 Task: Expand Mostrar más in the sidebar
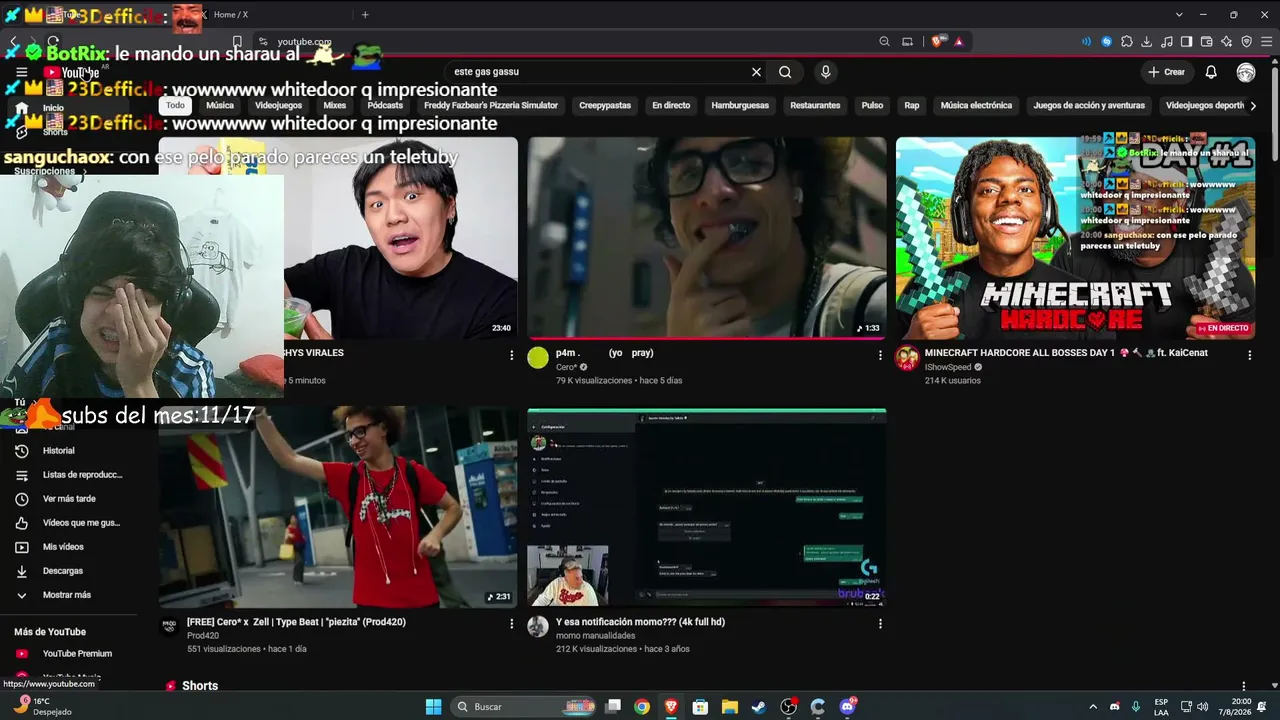tap(66, 595)
